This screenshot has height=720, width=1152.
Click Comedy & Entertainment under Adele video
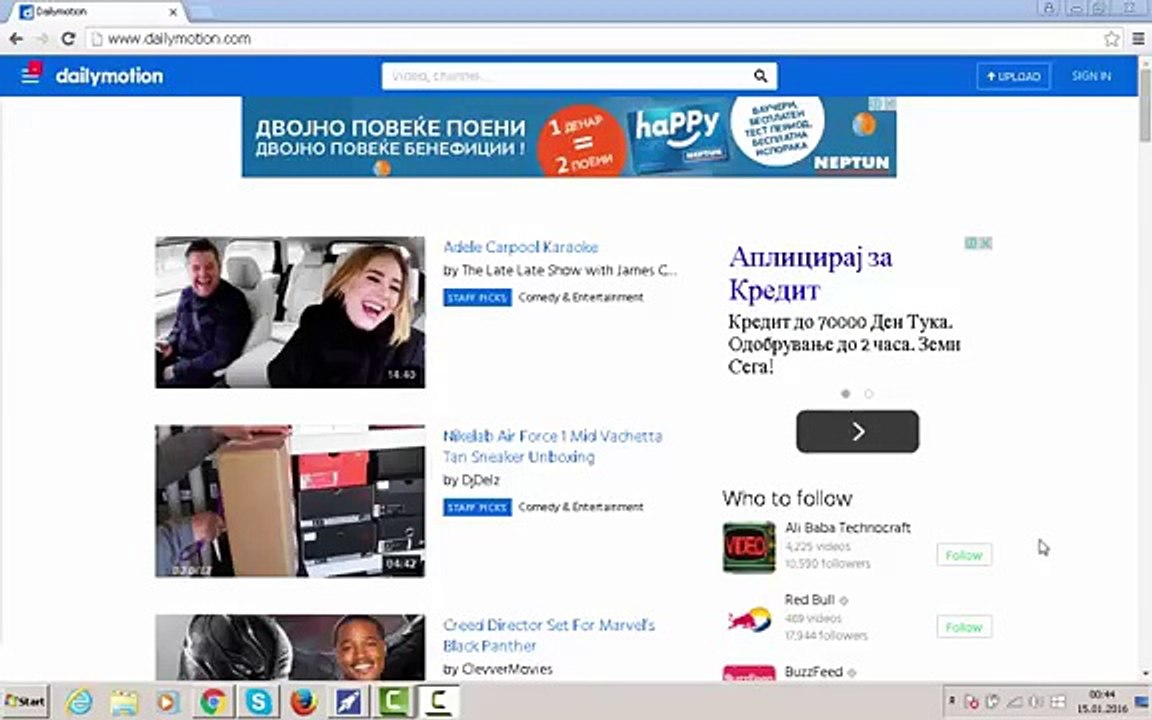click(x=580, y=298)
